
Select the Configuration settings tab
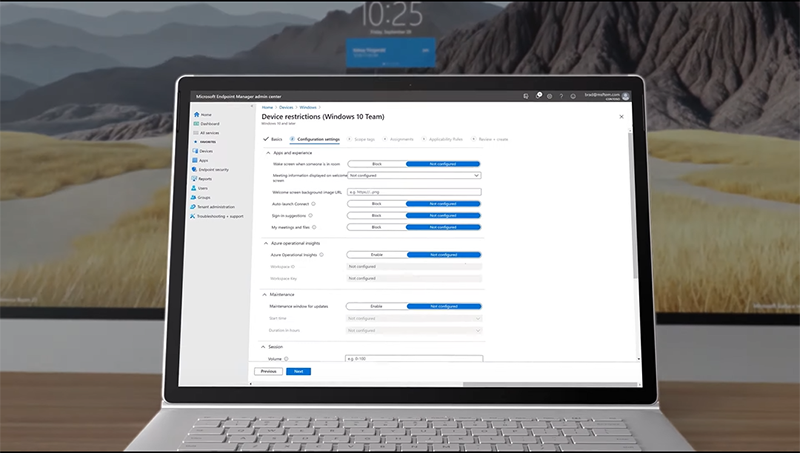click(315, 139)
